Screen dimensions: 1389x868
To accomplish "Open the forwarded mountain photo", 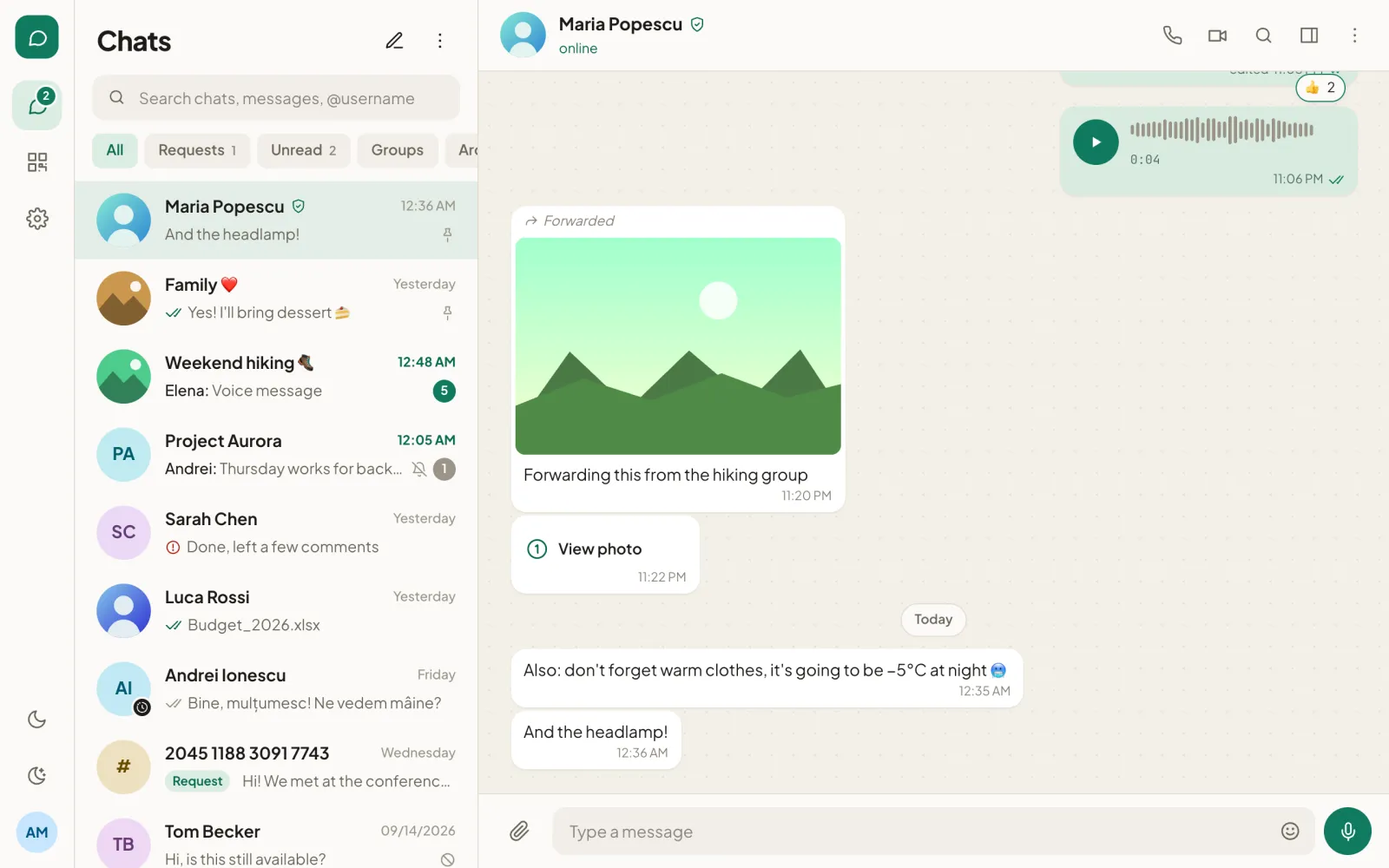I will point(678,346).
